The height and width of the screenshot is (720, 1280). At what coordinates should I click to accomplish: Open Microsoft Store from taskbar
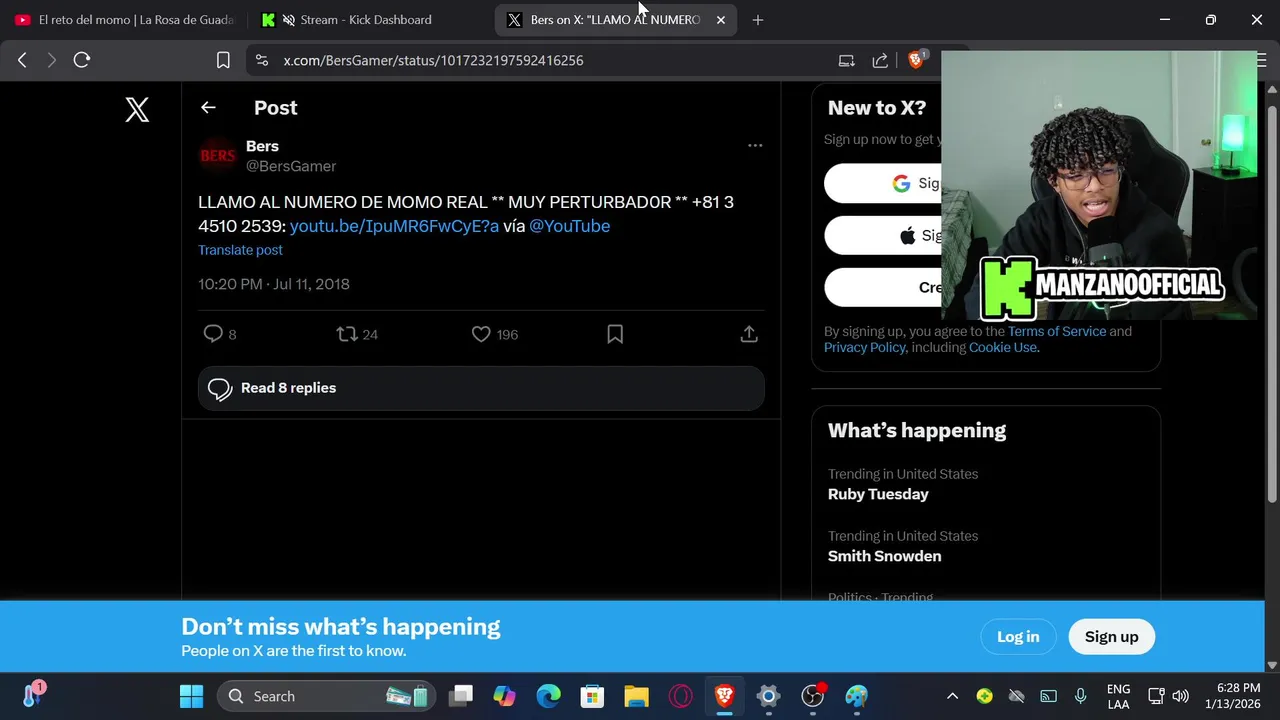(592, 696)
